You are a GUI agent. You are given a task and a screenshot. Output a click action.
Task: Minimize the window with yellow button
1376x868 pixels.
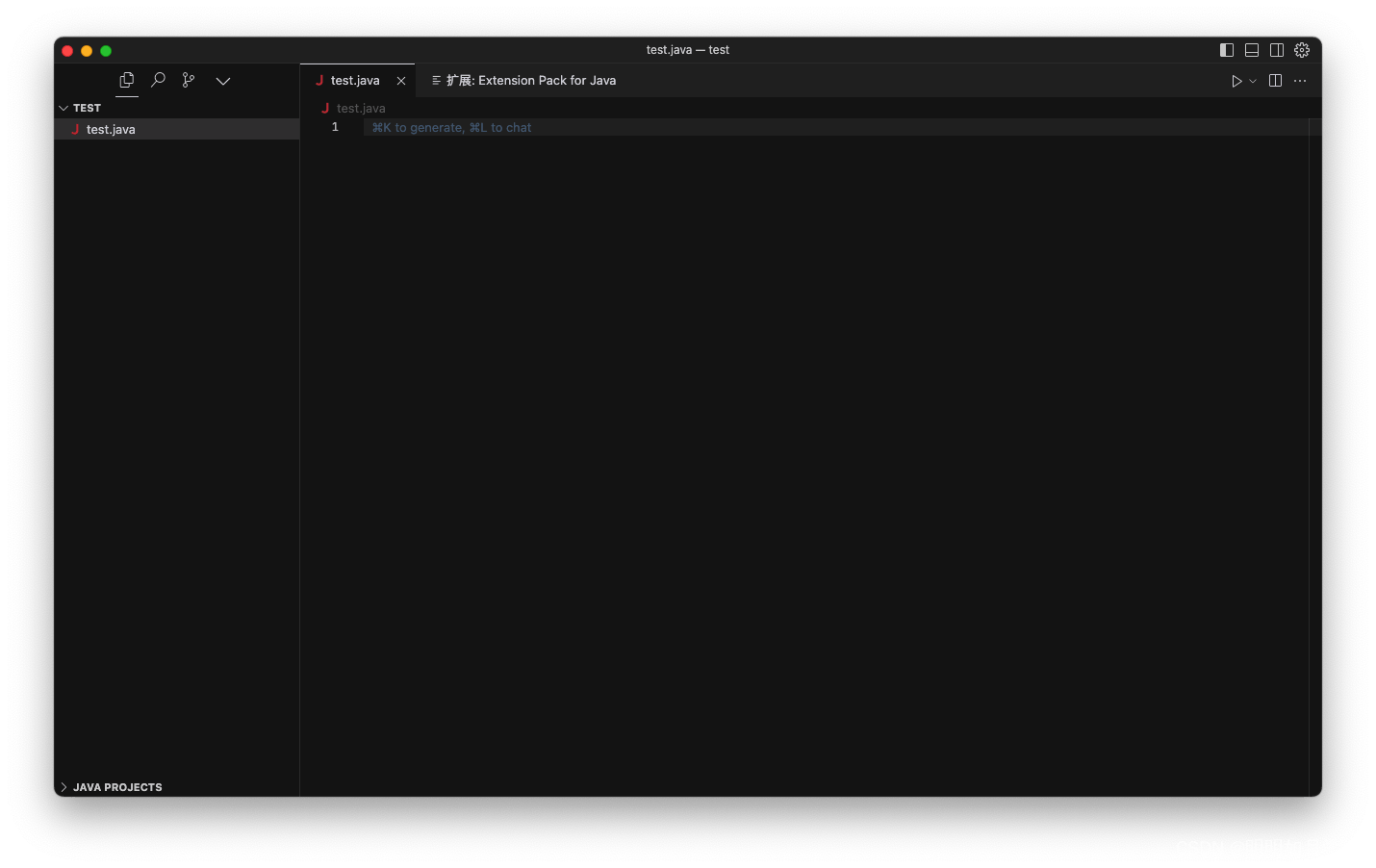[87, 51]
